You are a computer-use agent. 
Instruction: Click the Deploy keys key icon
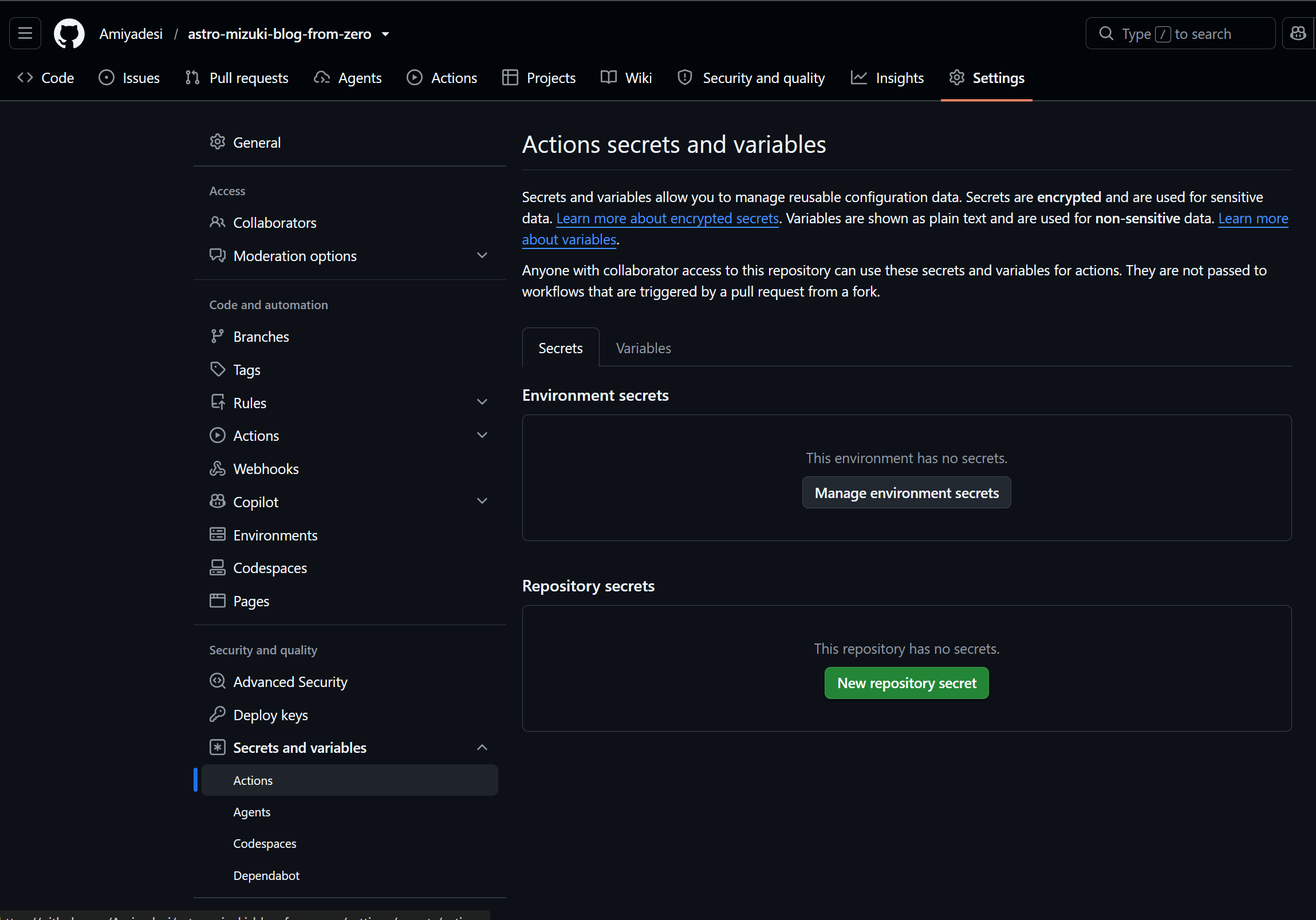point(217,714)
